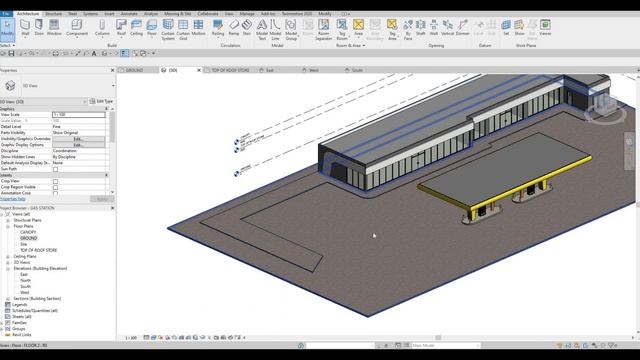Click the ViewCube in the 3D view
The height and width of the screenshot is (360, 640).
[605, 105]
